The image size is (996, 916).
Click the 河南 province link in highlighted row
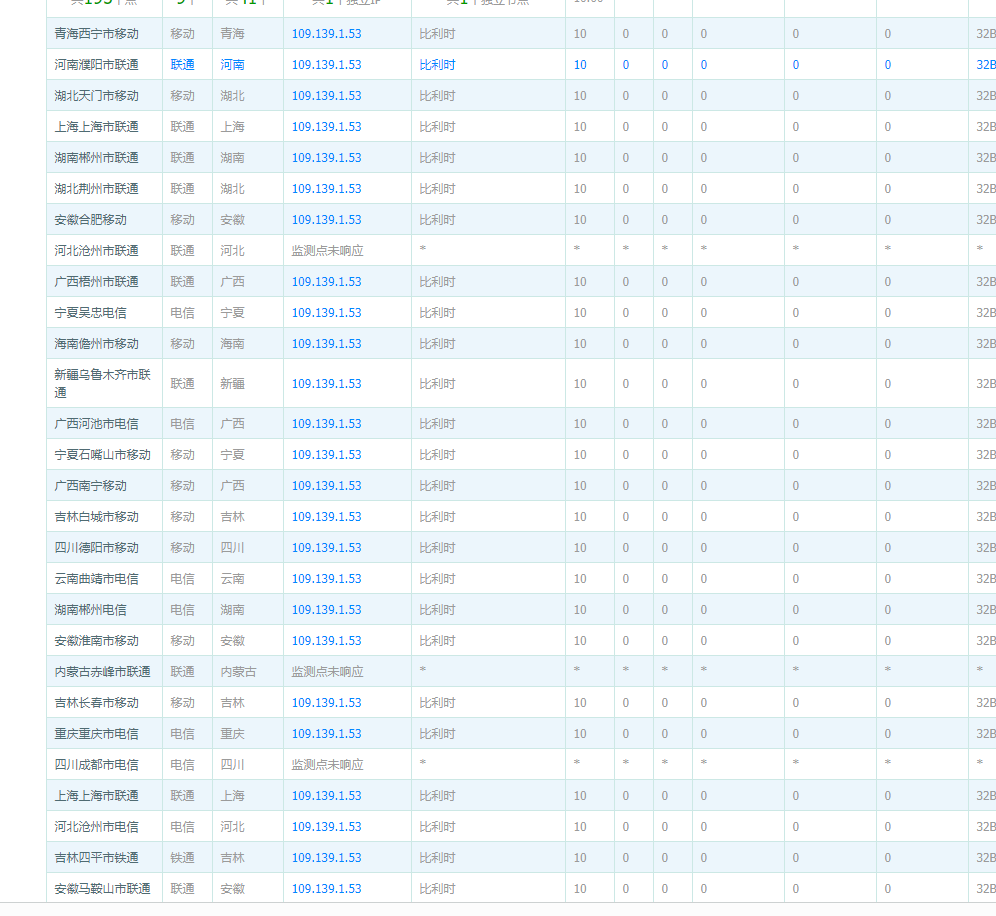pyautogui.click(x=232, y=64)
